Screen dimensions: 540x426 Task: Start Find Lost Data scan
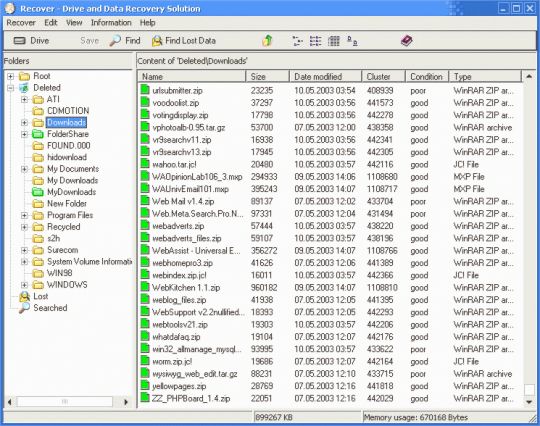coord(184,41)
